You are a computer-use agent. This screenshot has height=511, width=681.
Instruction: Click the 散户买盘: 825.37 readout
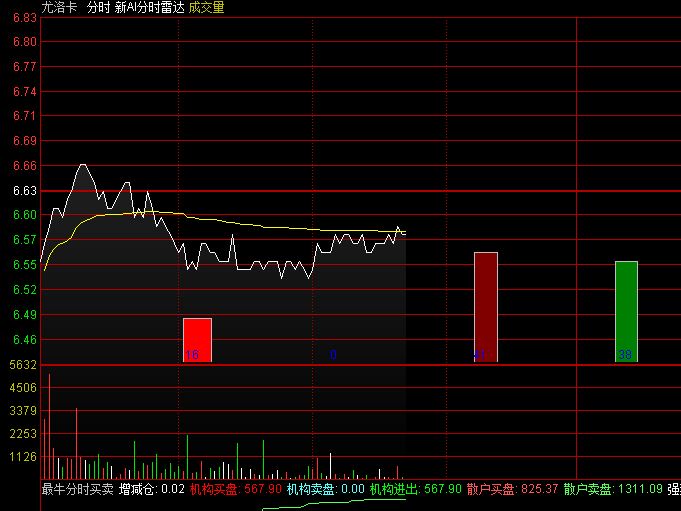click(x=512, y=489)
